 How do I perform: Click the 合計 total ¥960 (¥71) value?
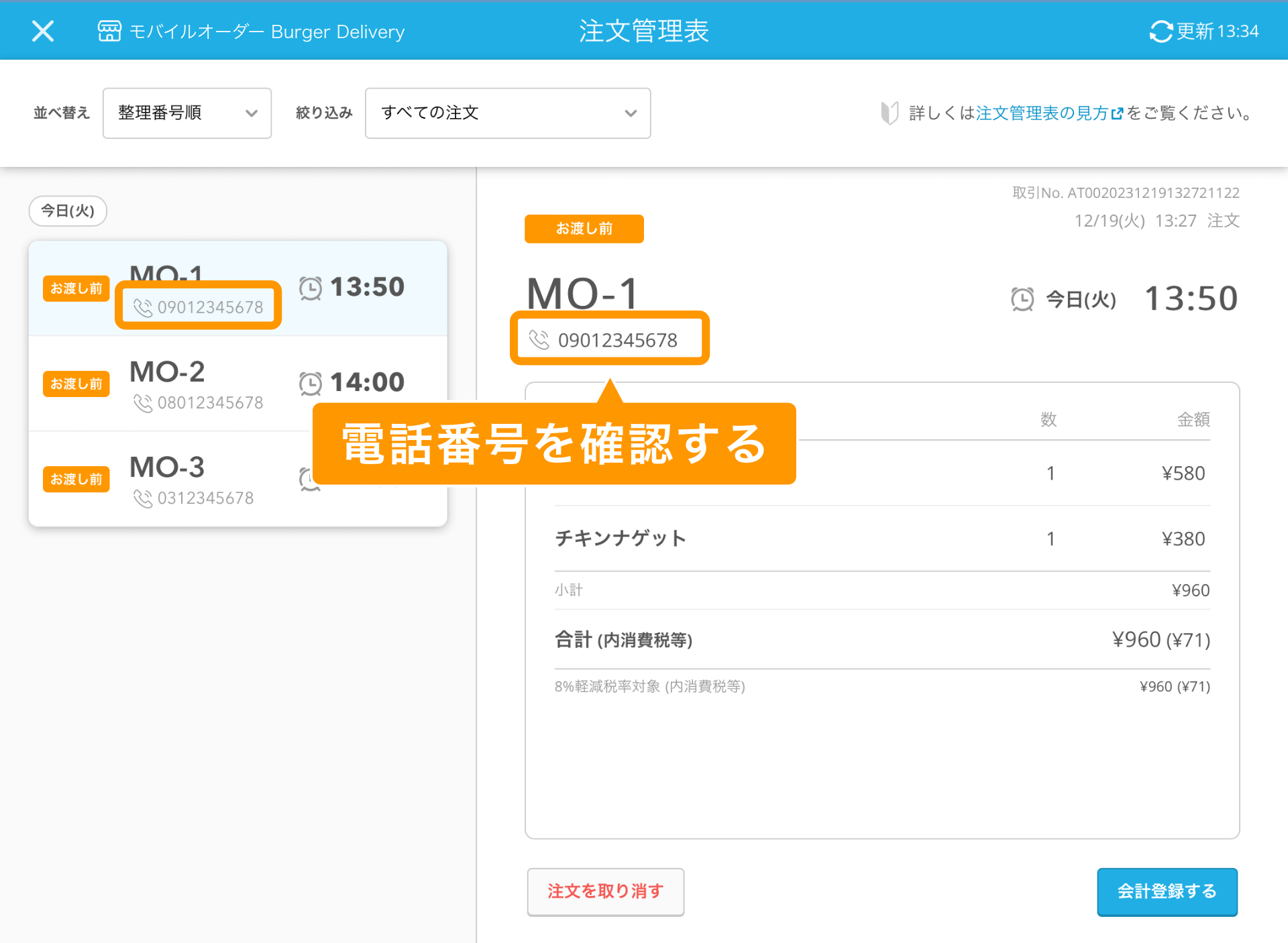[1161, 640]
